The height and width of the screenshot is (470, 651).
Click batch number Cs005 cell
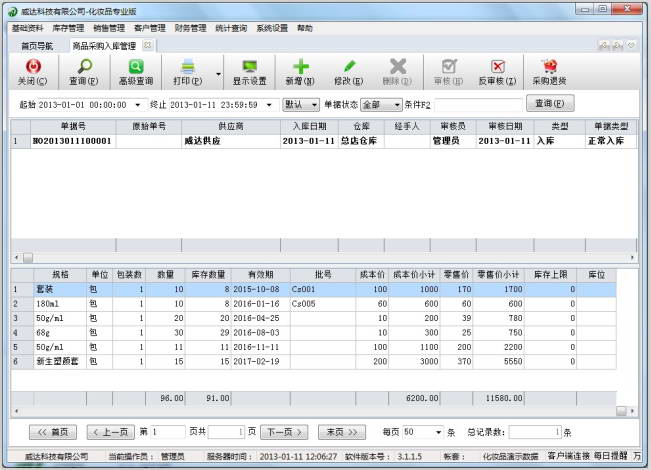click(323, 304)
